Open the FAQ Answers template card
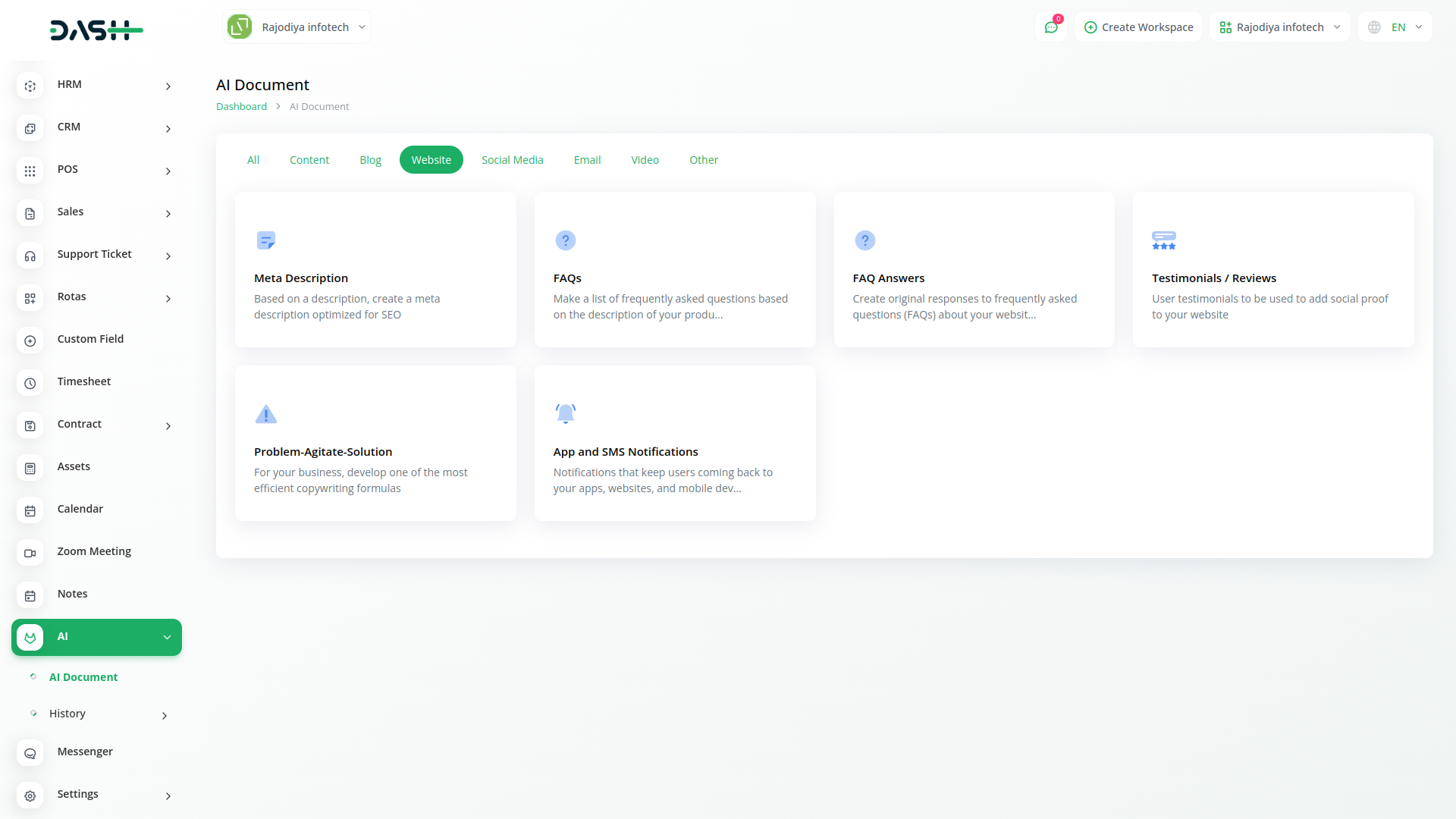This screenshot has height=819, width=1456. click(x=974, y=270)
